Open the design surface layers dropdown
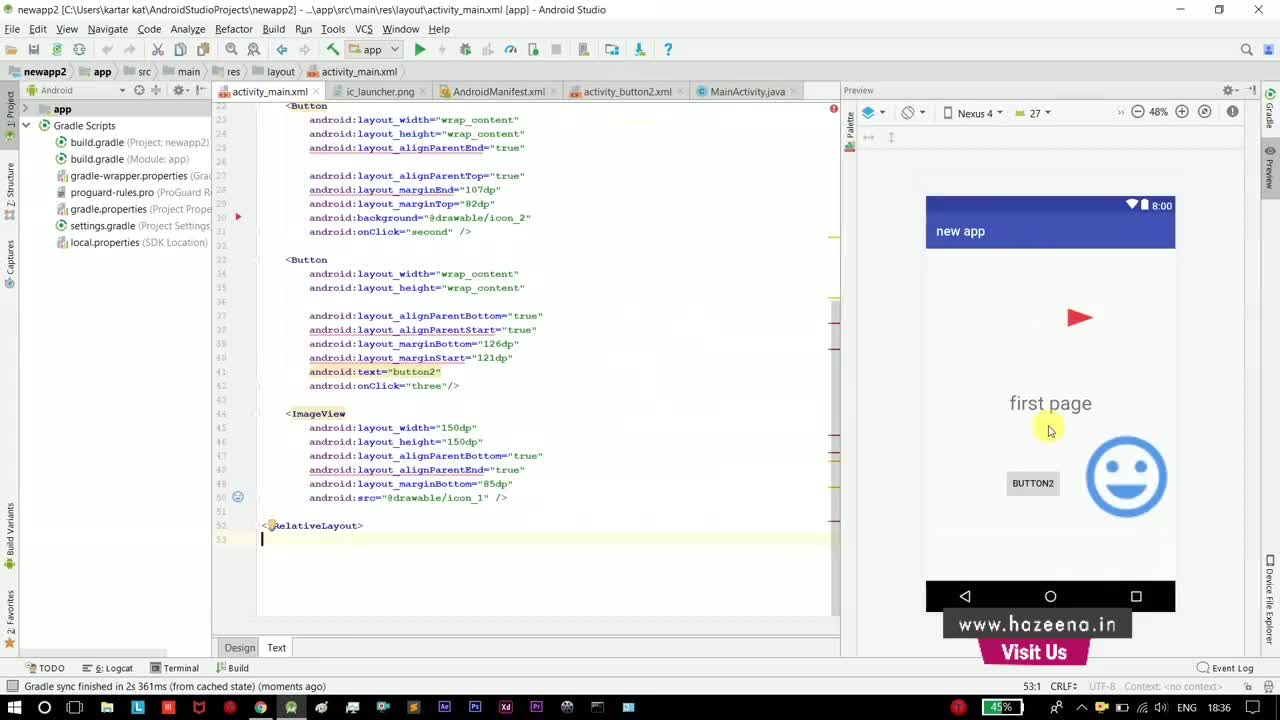Screen dimensions: 1280x720 pyautogui.click(x=874, y=113)
